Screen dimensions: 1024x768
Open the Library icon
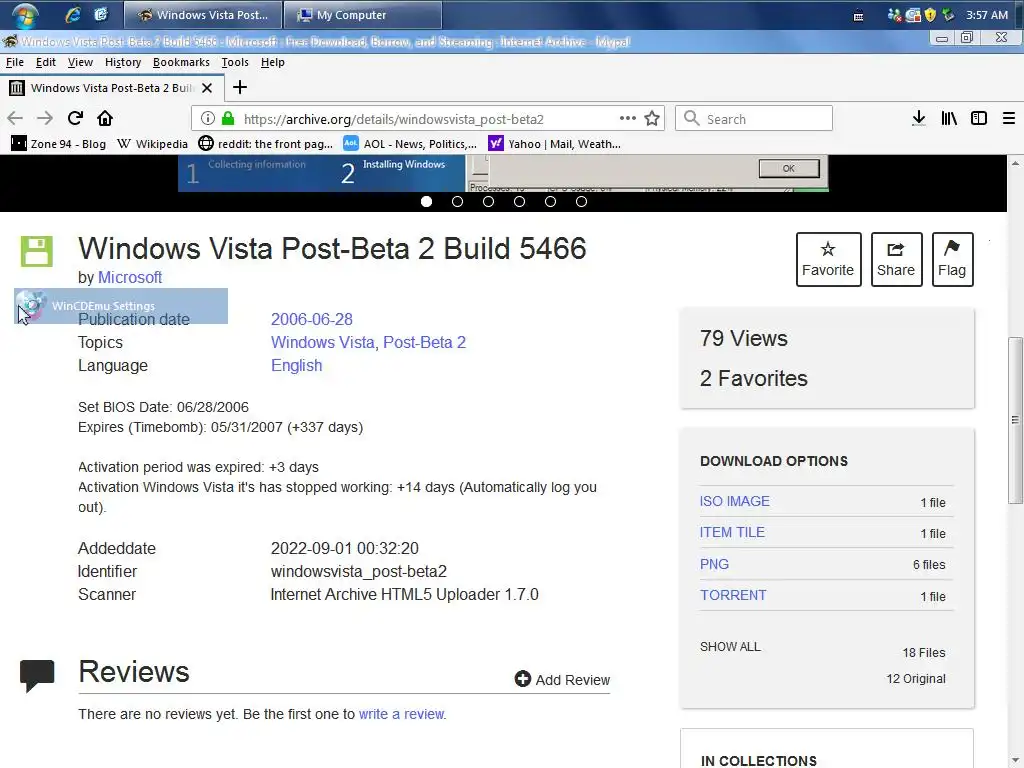point(949,118)
